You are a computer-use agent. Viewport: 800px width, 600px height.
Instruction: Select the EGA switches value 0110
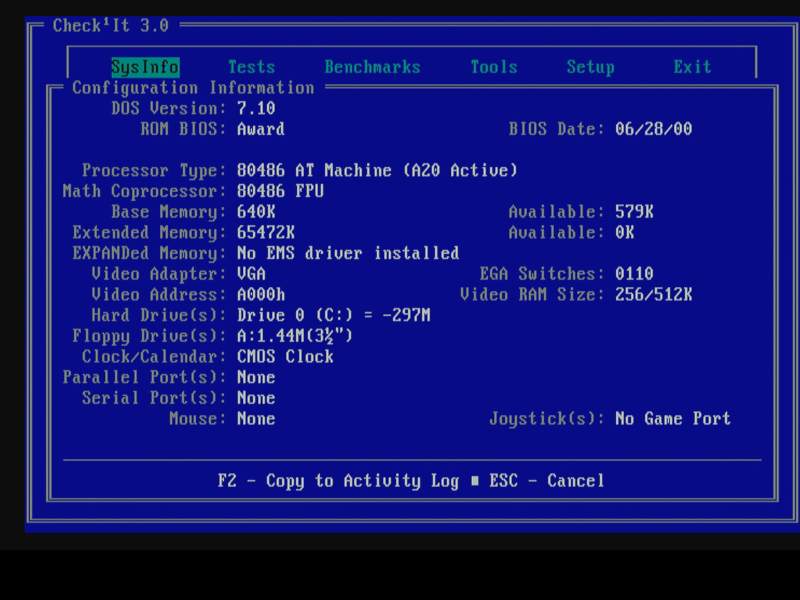[634, 274]
